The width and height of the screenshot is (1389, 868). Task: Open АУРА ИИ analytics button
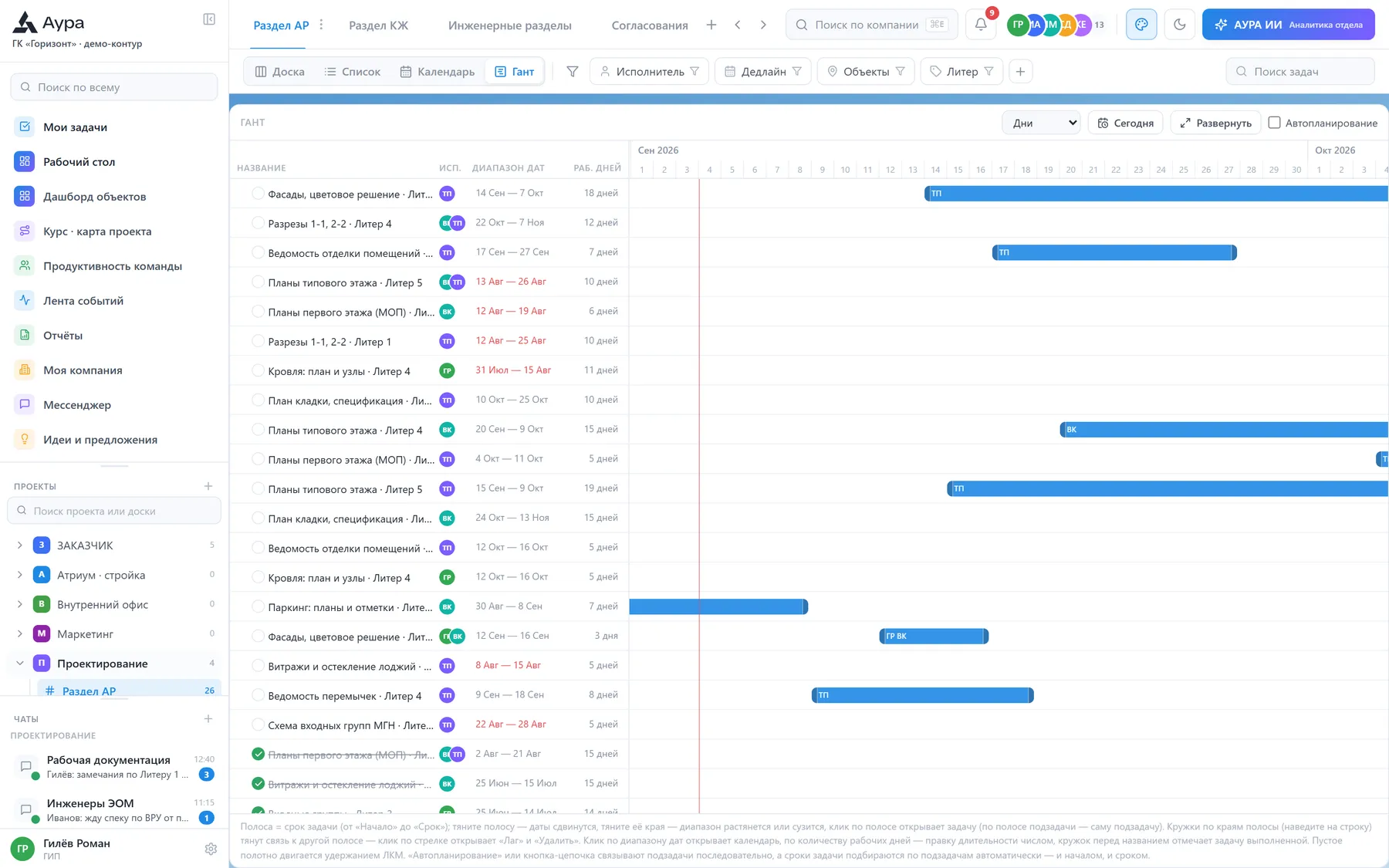[1288, 25]
